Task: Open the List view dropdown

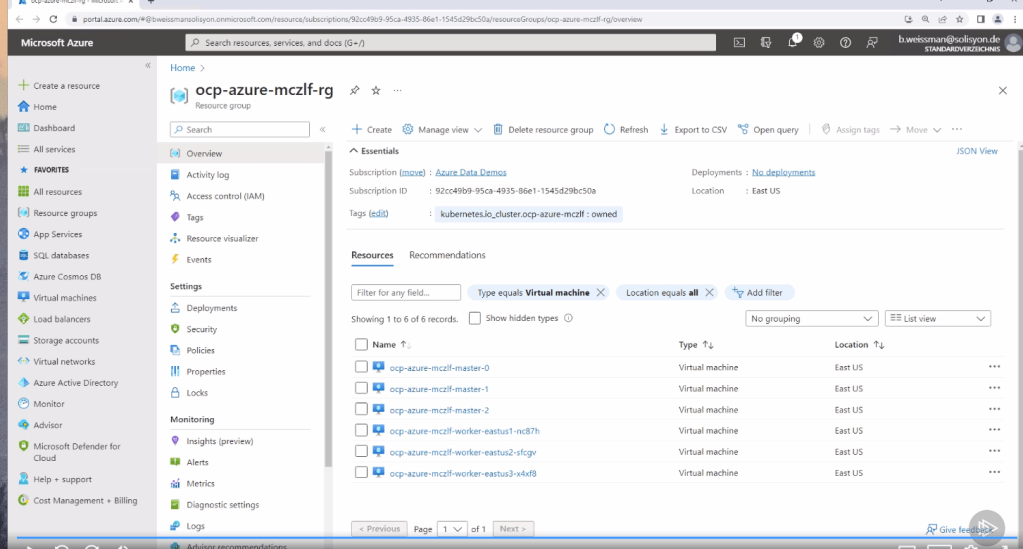Action: coord(938,319)
